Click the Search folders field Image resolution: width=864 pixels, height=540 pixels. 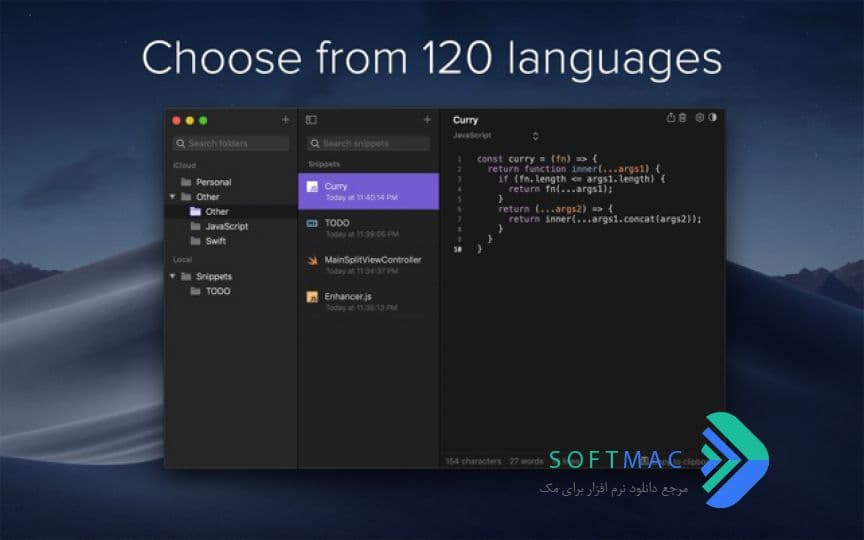[x=231, y=143]
